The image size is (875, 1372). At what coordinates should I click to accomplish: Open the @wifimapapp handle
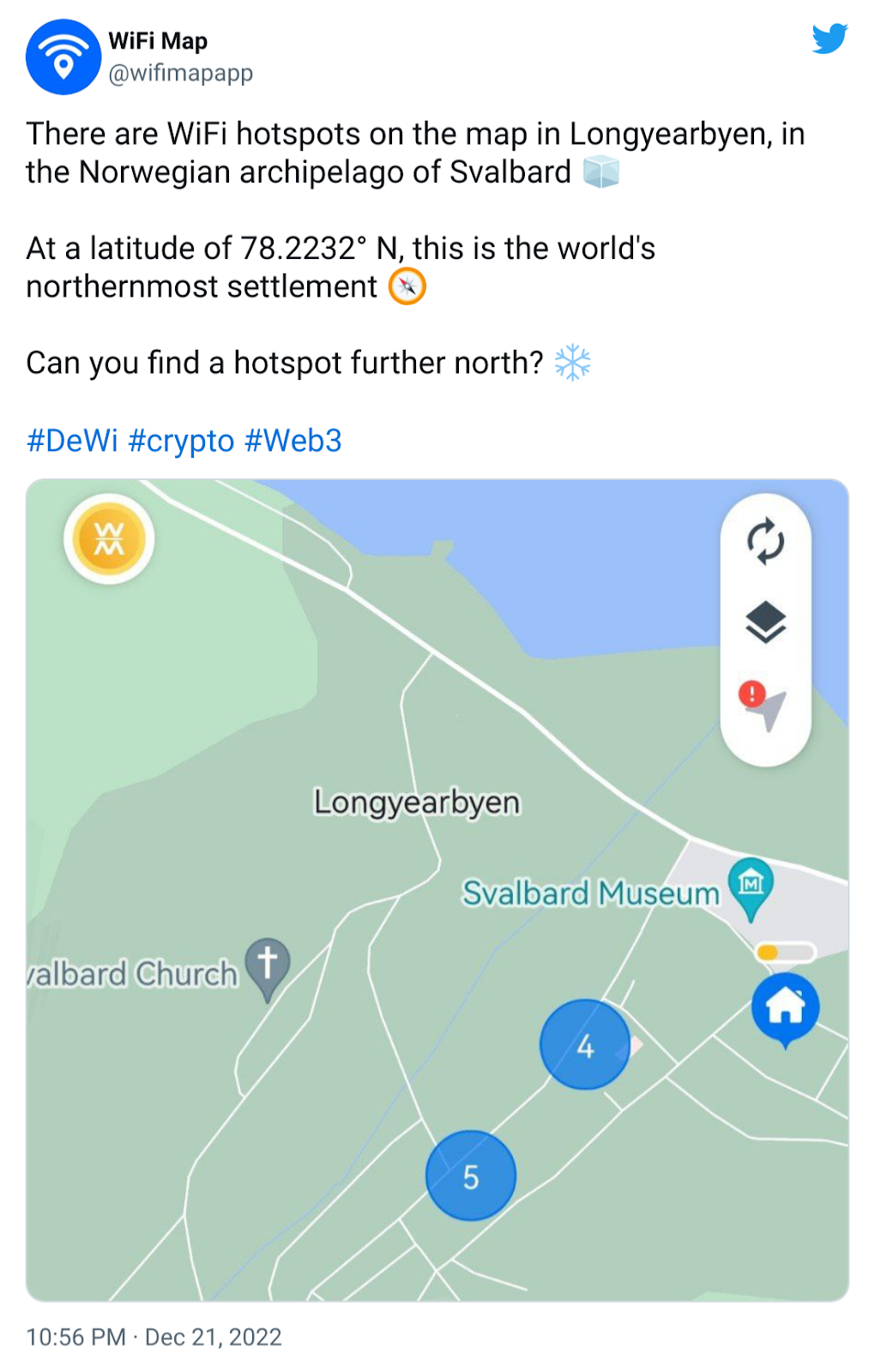click(181, 74)
